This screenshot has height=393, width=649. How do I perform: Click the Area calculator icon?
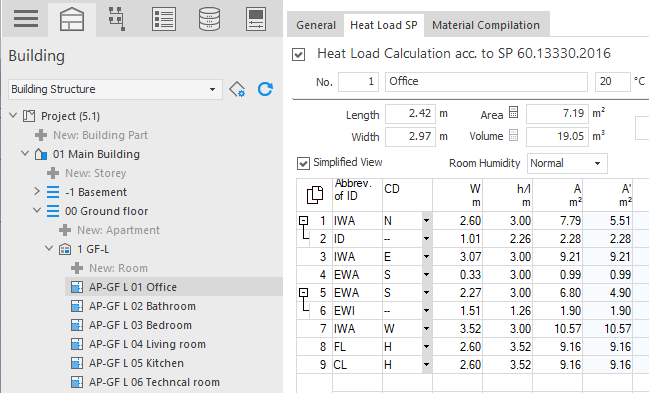click(513, 112)
